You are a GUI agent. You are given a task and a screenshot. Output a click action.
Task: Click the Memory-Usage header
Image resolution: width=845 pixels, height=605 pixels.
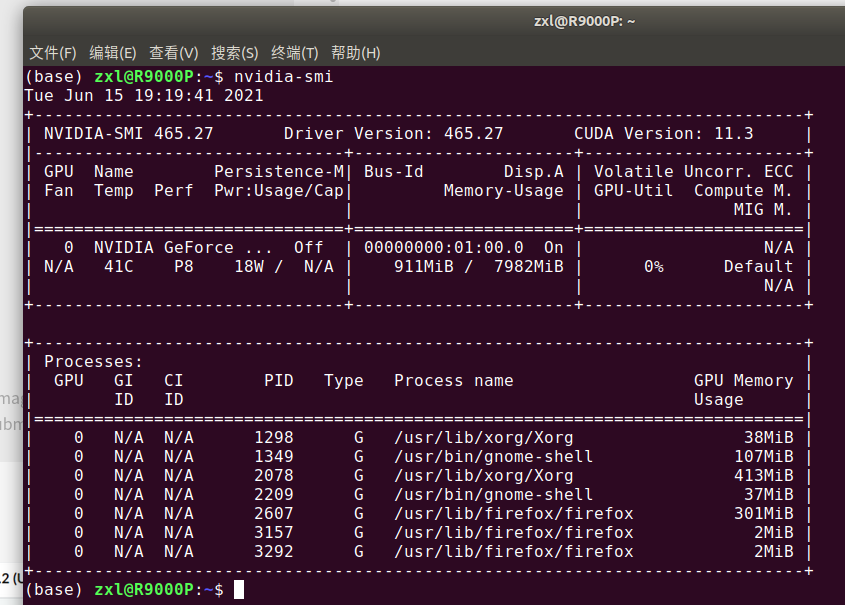[x=503, y=190]
